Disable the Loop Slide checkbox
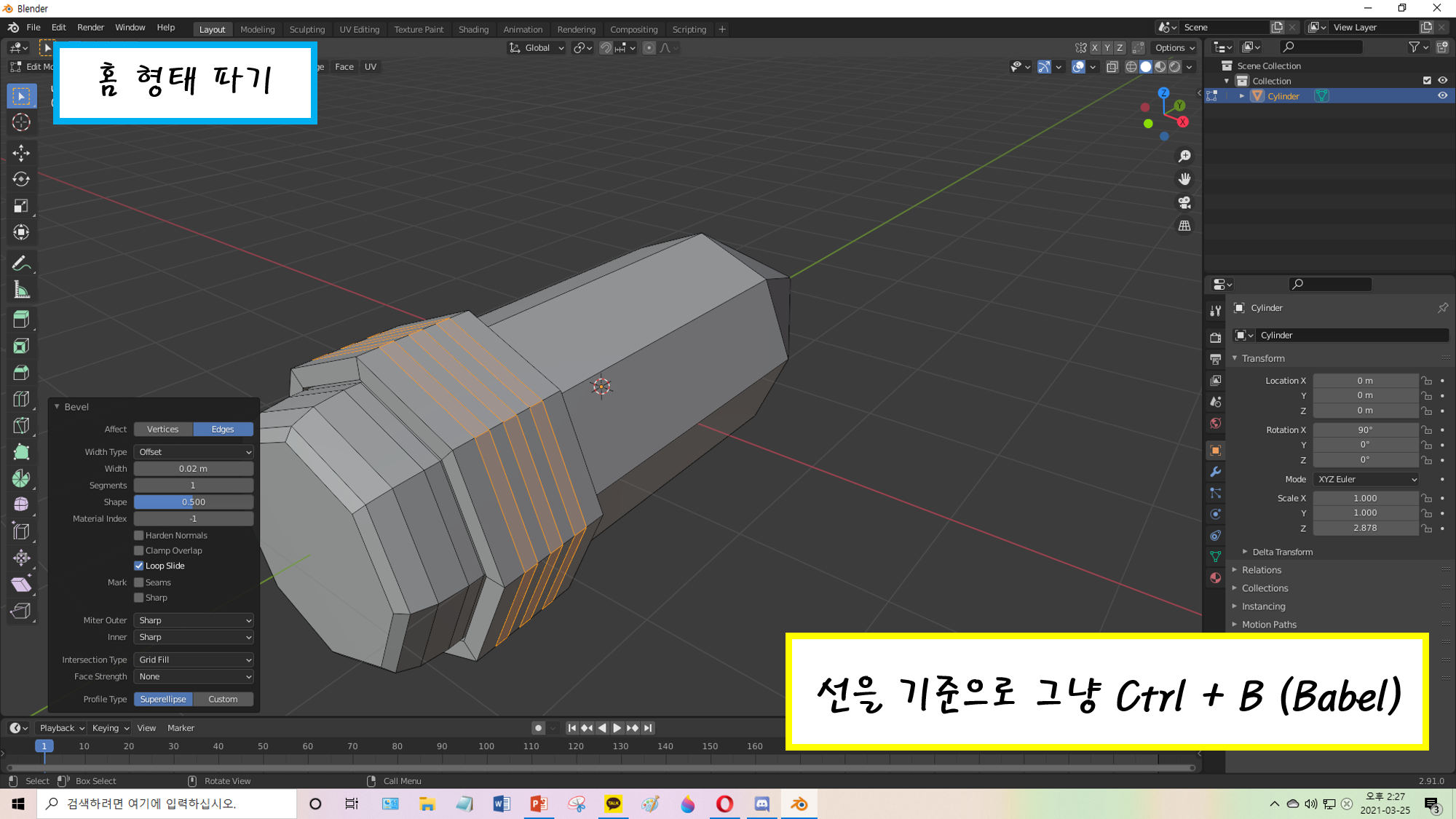1456x819 pixels. click(x=139, y=566)
